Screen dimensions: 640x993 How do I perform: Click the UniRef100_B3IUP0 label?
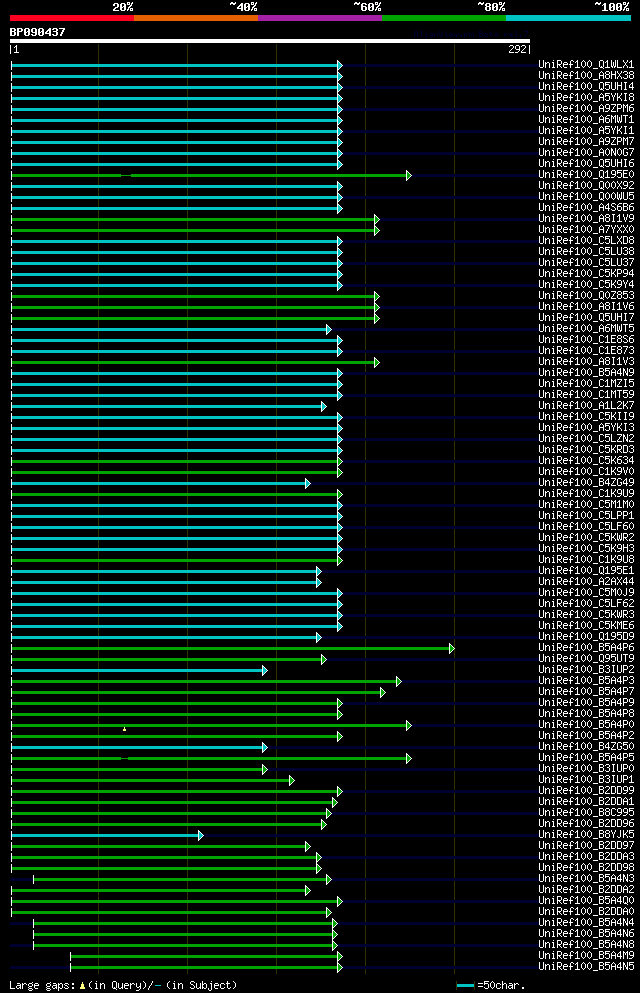[586, 769]
